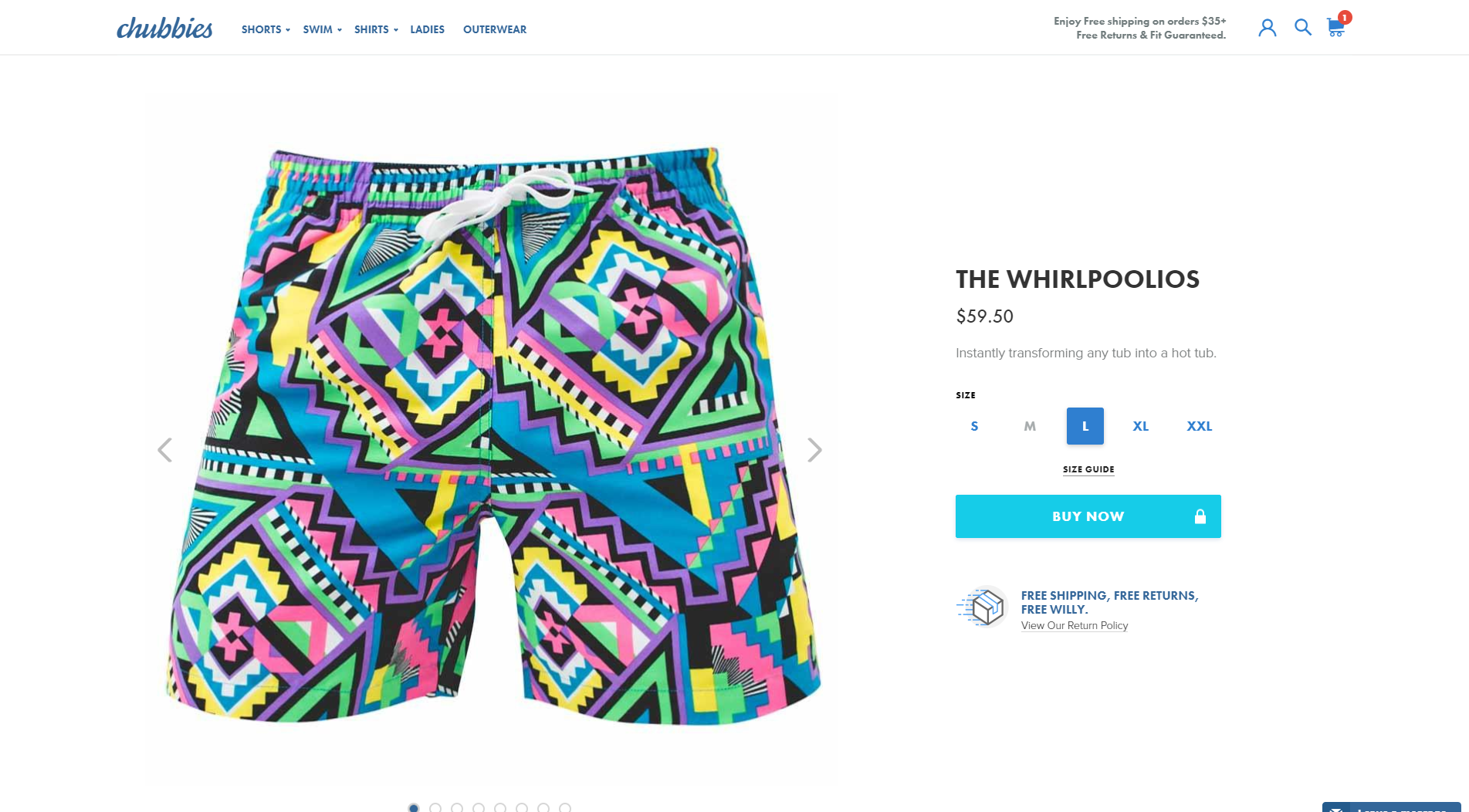Show the previous product image arrow
1469x812 pixels.
click(164, 450)
